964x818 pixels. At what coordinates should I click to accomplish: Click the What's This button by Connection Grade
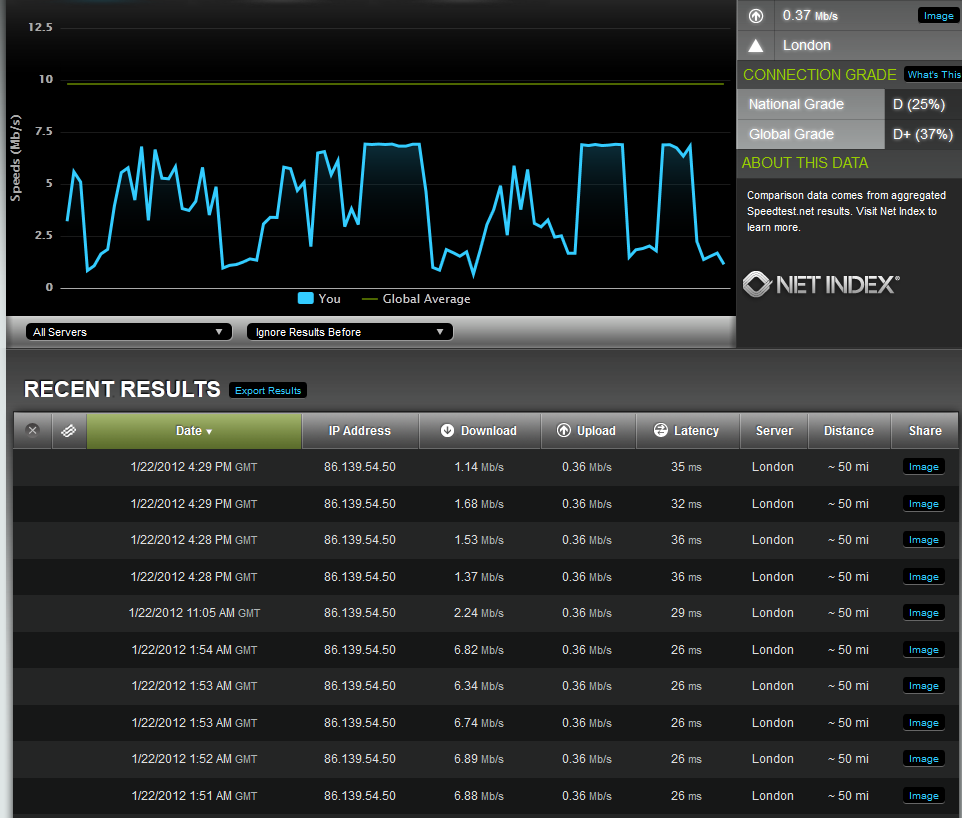pyautogui.click(x=933, y=75)
